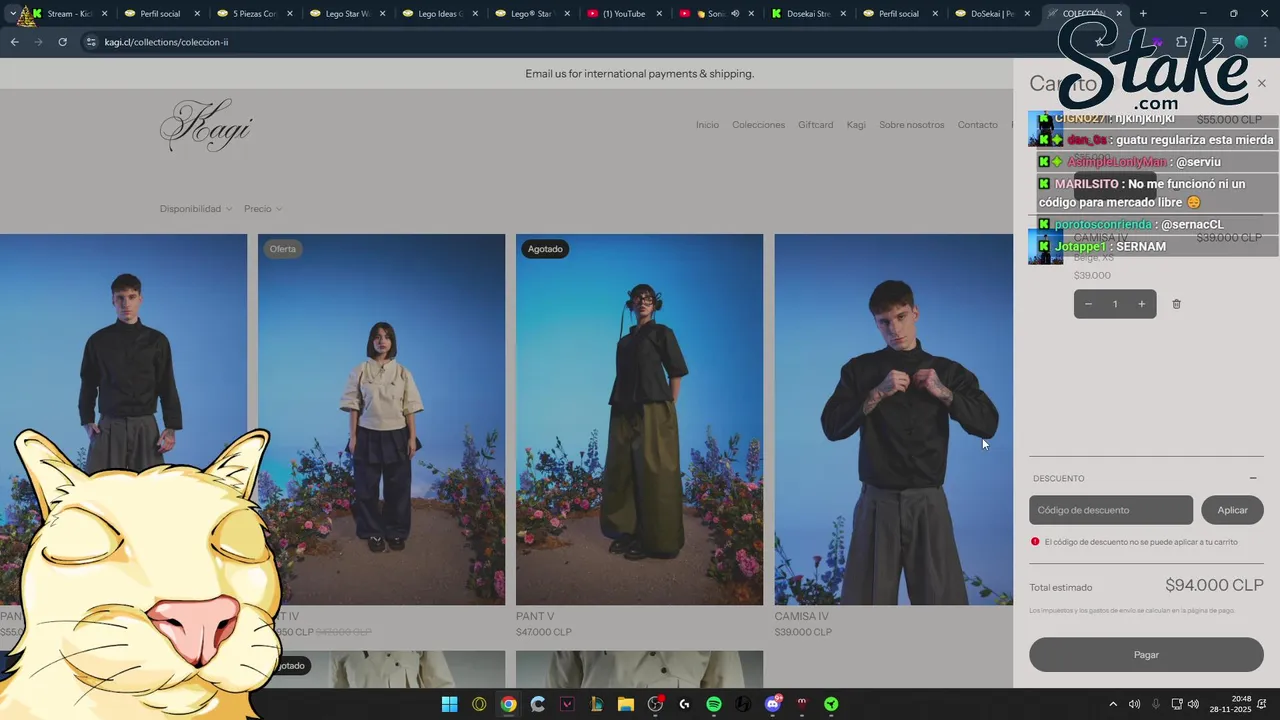Switch to the 5 Piezas tab

point(254,14)
